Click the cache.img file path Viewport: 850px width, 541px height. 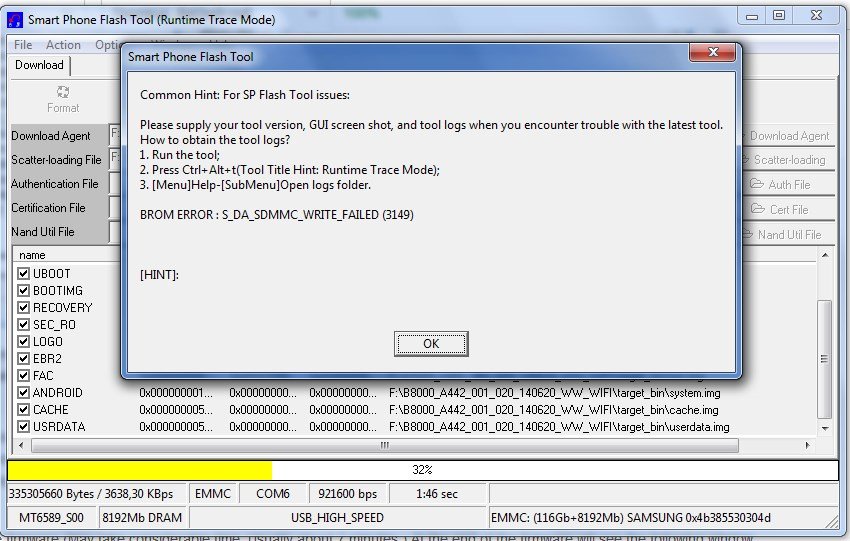pos(553,410)
